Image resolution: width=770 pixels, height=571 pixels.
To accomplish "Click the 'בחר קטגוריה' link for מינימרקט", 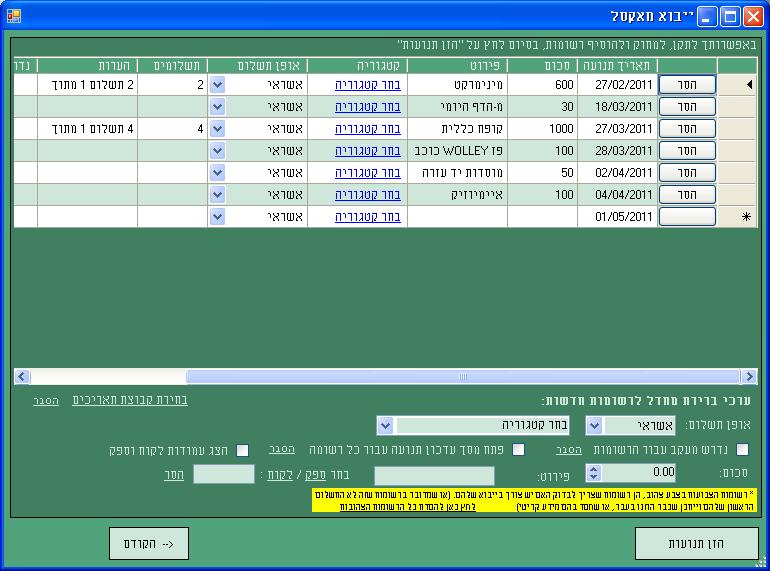I will click(x=368, y=85).
